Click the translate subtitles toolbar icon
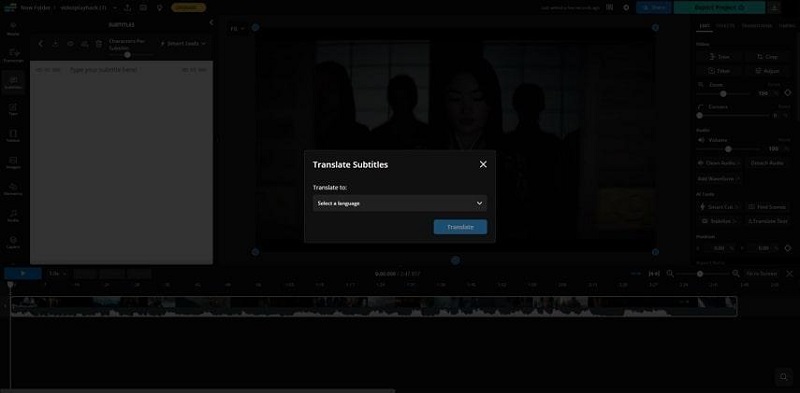 click(x=84, y=44)
